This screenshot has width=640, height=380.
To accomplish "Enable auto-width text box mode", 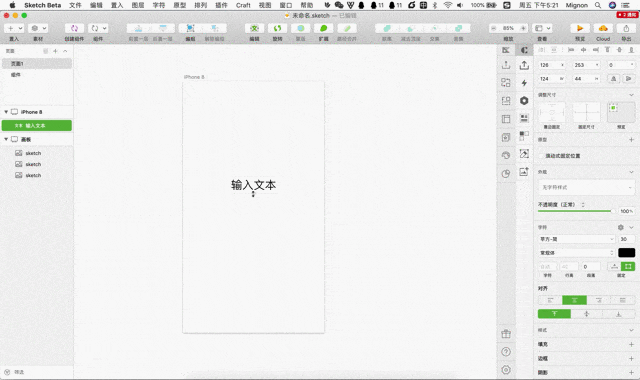I will tap(614, 267).
